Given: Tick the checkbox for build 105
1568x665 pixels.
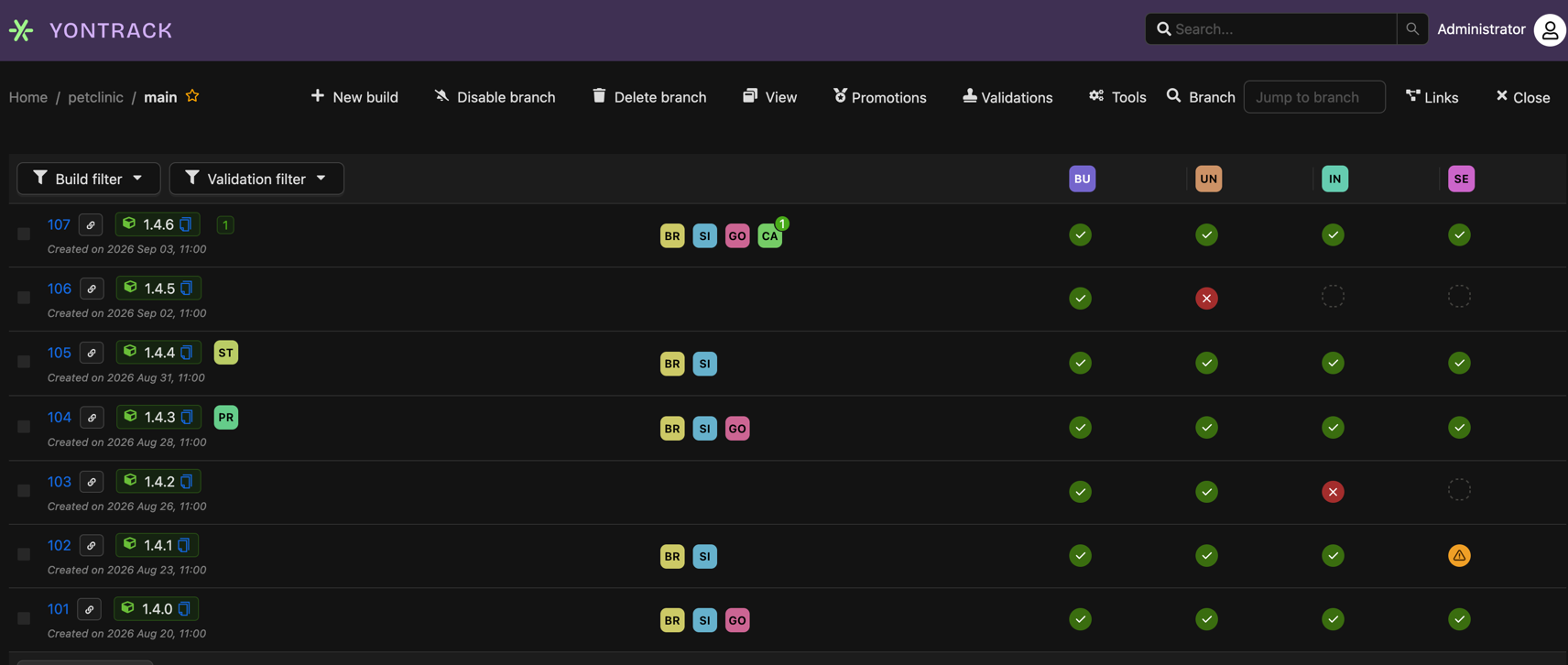Looking at the screenshot, I should pyautogui.click(x=24, y=362).
